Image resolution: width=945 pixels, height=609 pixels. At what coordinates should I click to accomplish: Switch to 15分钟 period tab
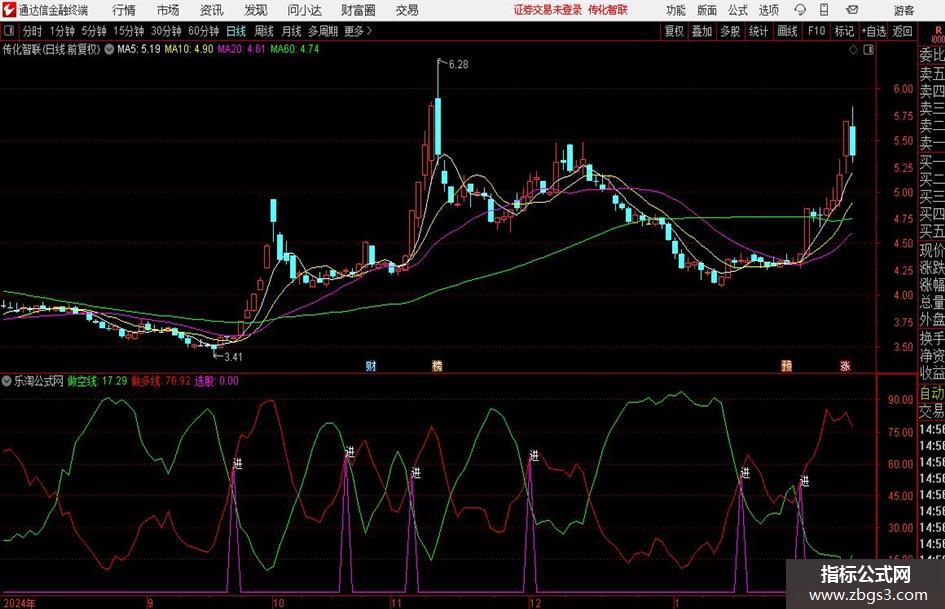(x=129, y=31)
